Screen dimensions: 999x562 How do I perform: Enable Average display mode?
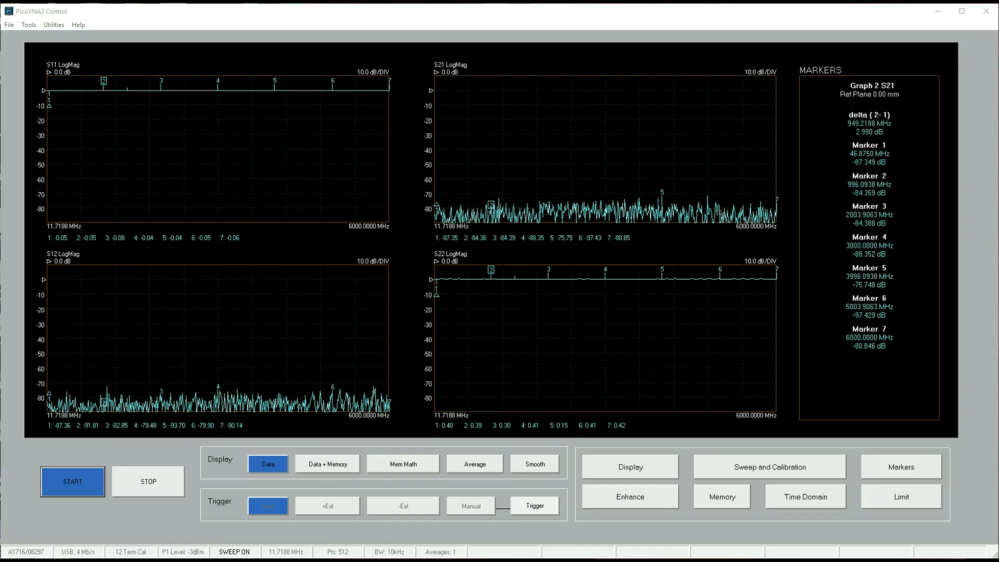pos(474,464)
